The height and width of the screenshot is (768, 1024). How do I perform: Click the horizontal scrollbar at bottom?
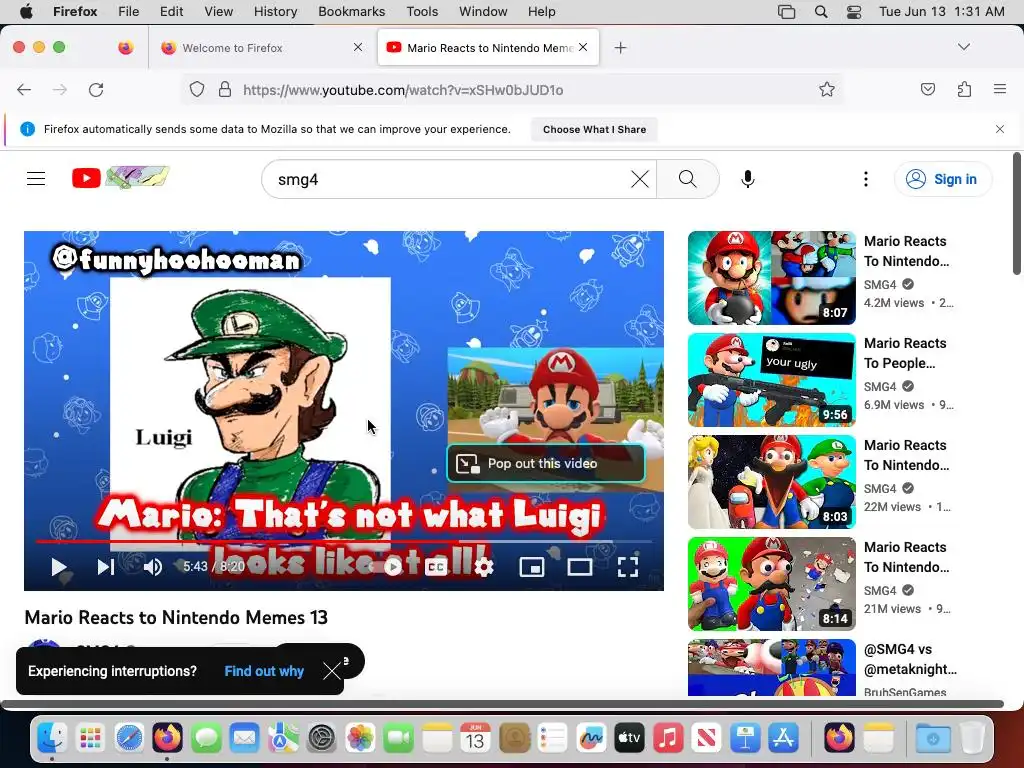[502, 704]
